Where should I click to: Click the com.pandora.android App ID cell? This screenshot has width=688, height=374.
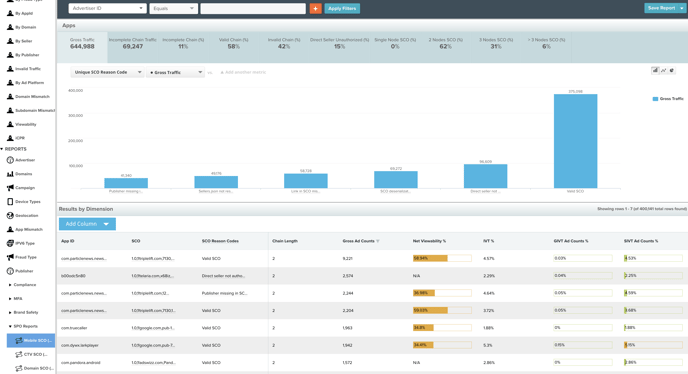coord(81,363)
